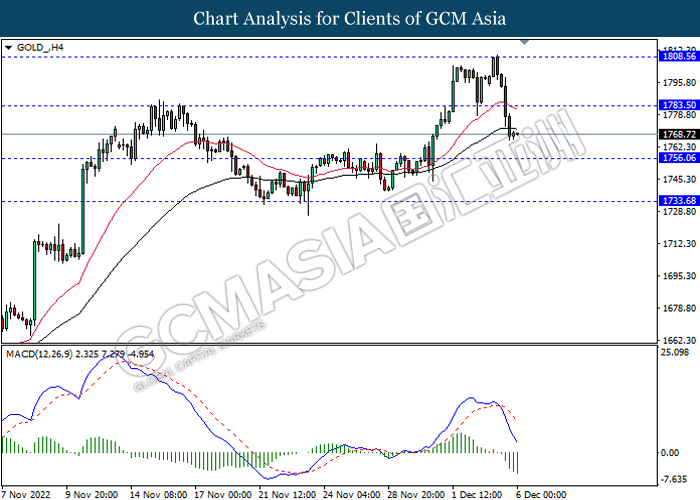
Task: Click the 1778.80 price axis value
Action: 680,115
